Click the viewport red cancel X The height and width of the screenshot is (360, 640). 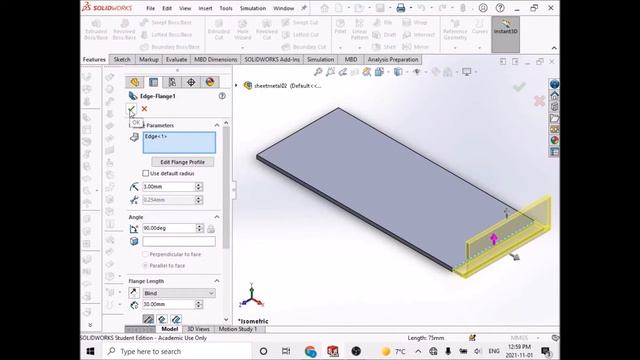click(539, 101)
